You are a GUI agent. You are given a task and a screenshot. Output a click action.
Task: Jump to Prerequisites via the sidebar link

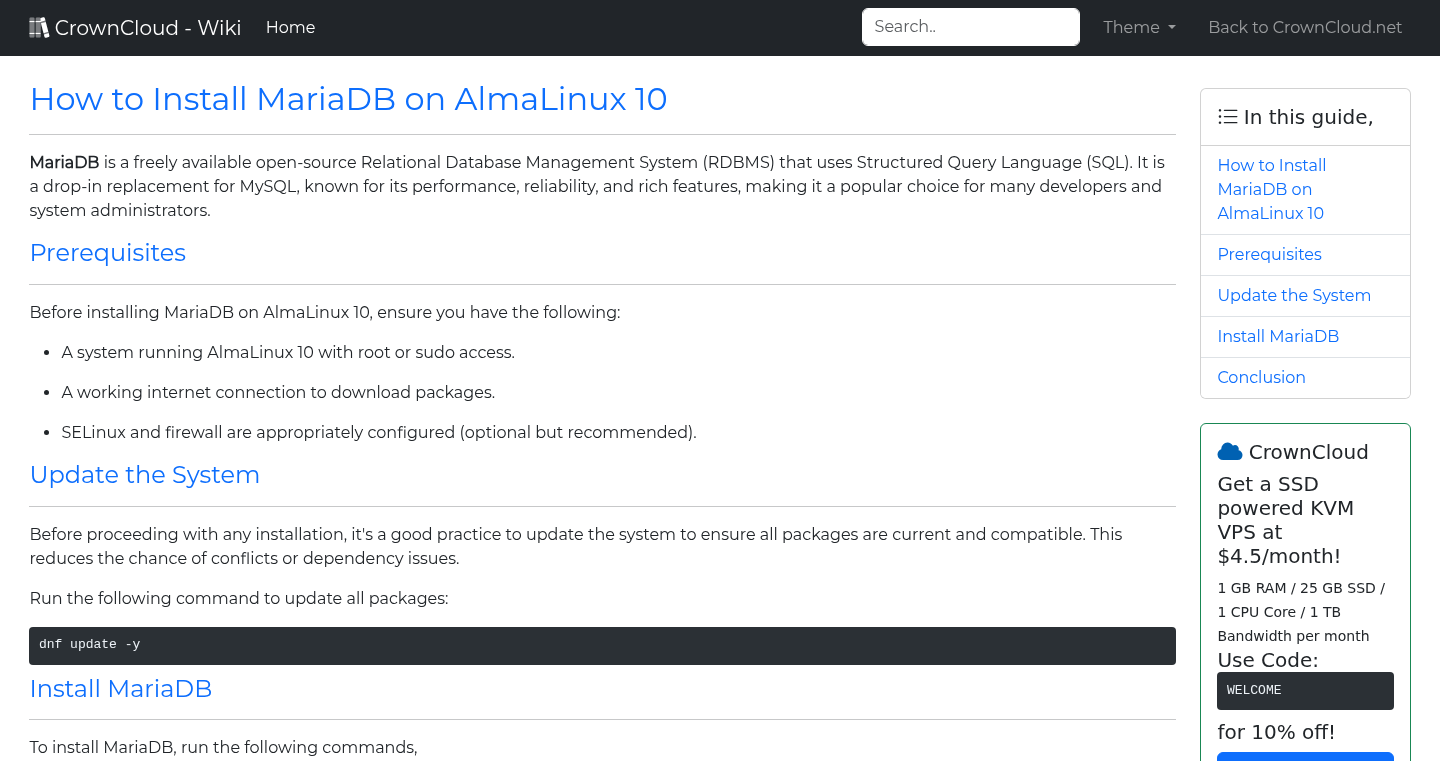(1269, 254)
